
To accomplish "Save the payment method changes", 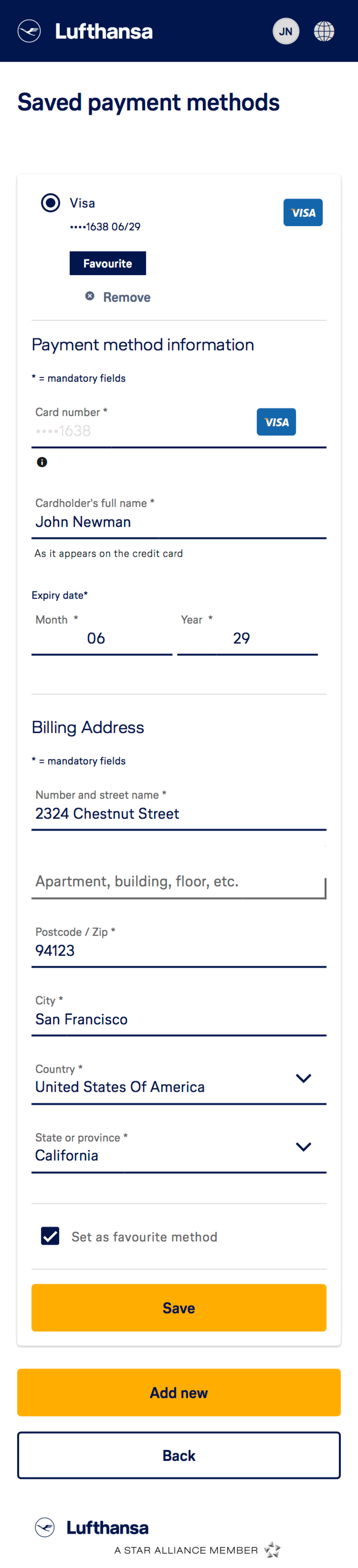I will click(x=179, y=1307).
